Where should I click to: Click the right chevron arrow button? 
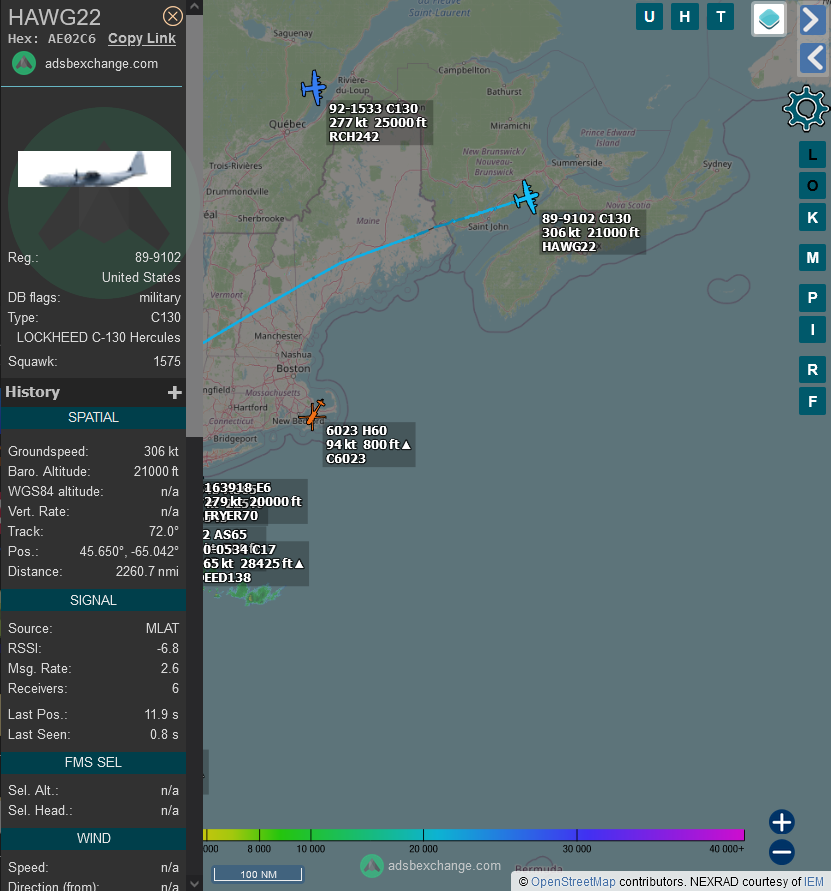click(813, 19)
